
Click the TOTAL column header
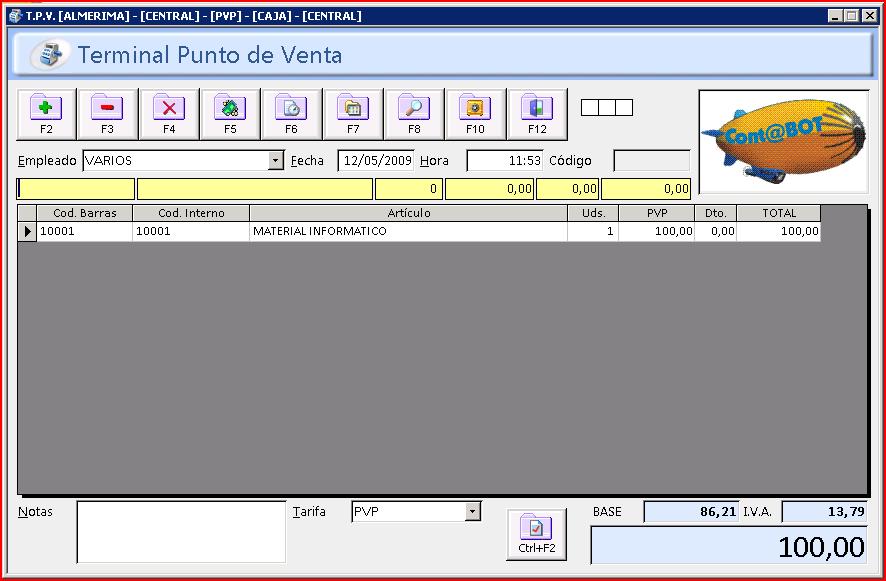(x=779, y=213)
